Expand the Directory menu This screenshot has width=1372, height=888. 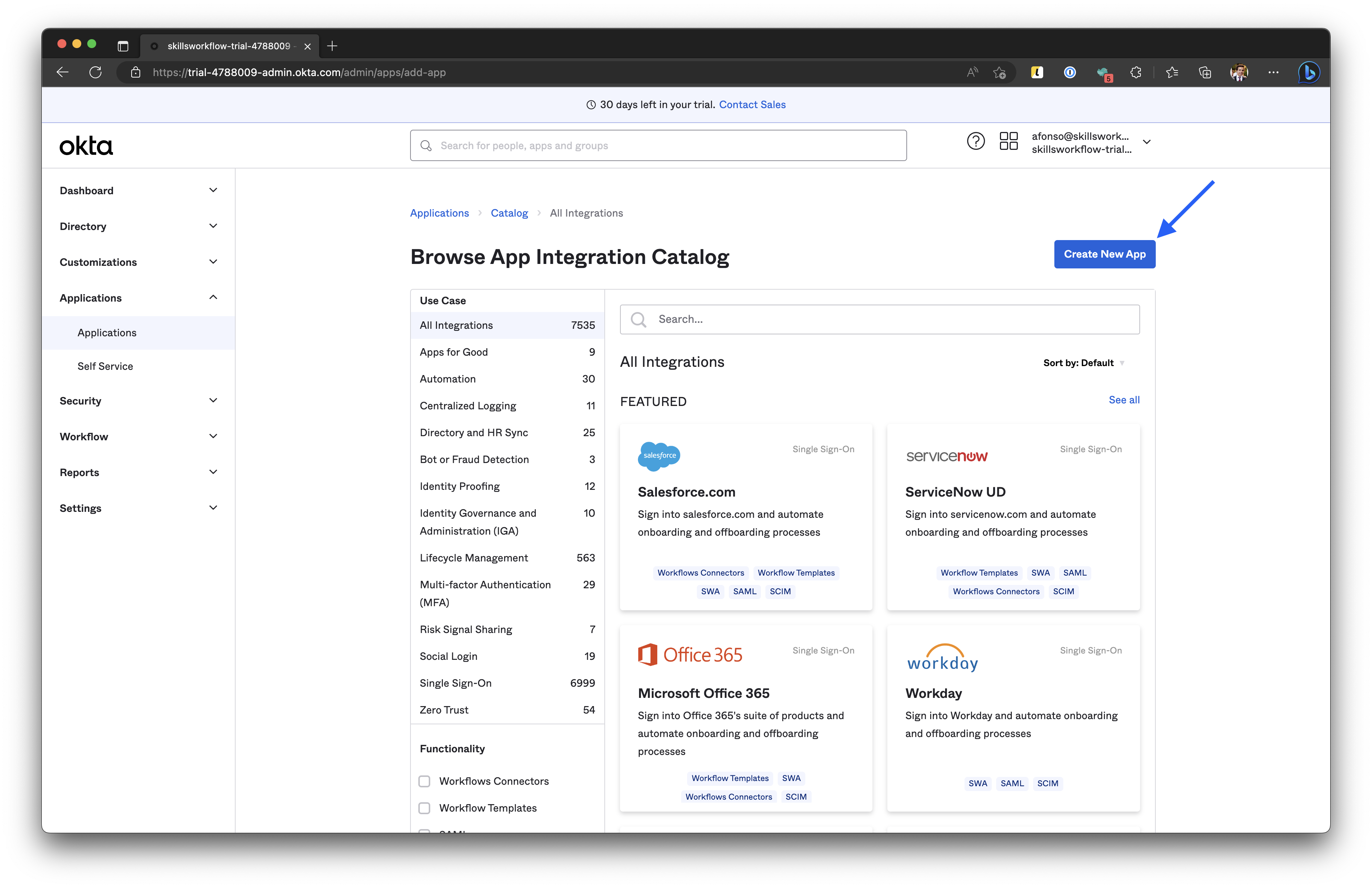pos(138,226)
